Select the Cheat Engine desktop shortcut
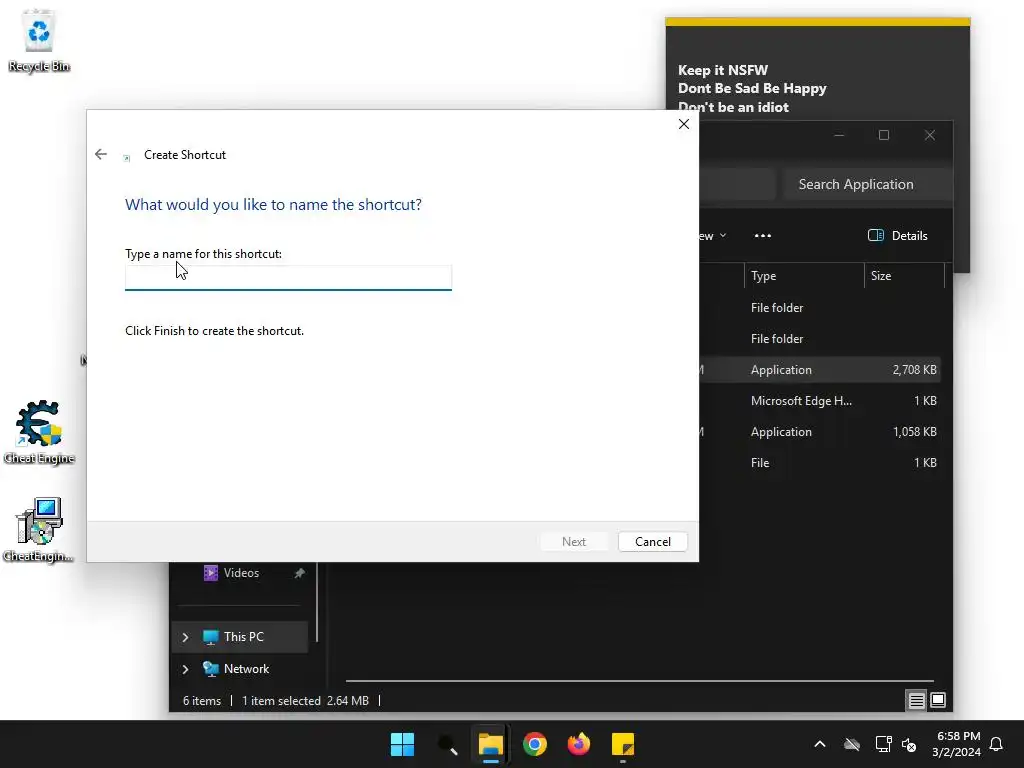Screen dimensions: 1024x768 [39, 432]
